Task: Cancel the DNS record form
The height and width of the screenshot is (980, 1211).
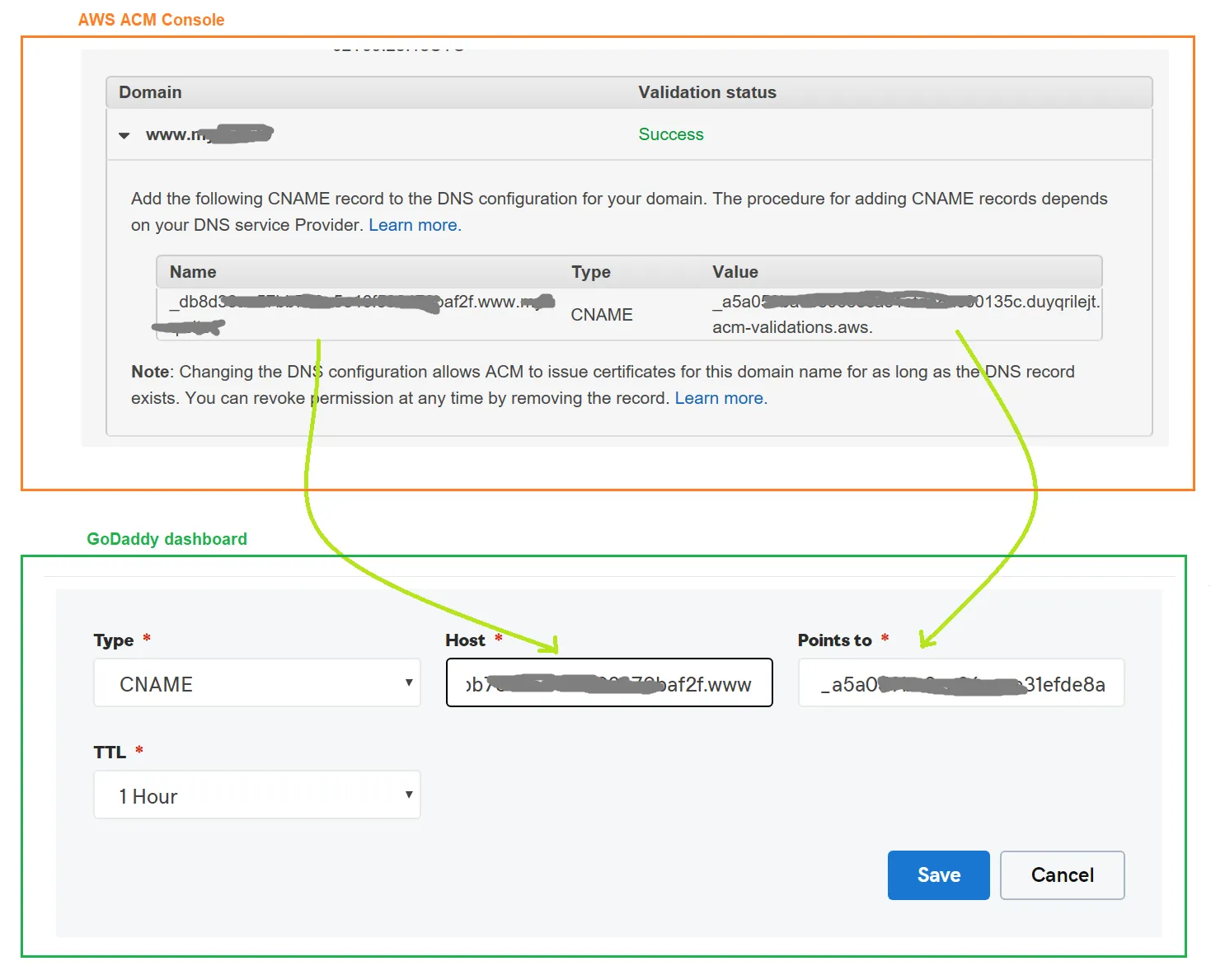Action: 1063,875
